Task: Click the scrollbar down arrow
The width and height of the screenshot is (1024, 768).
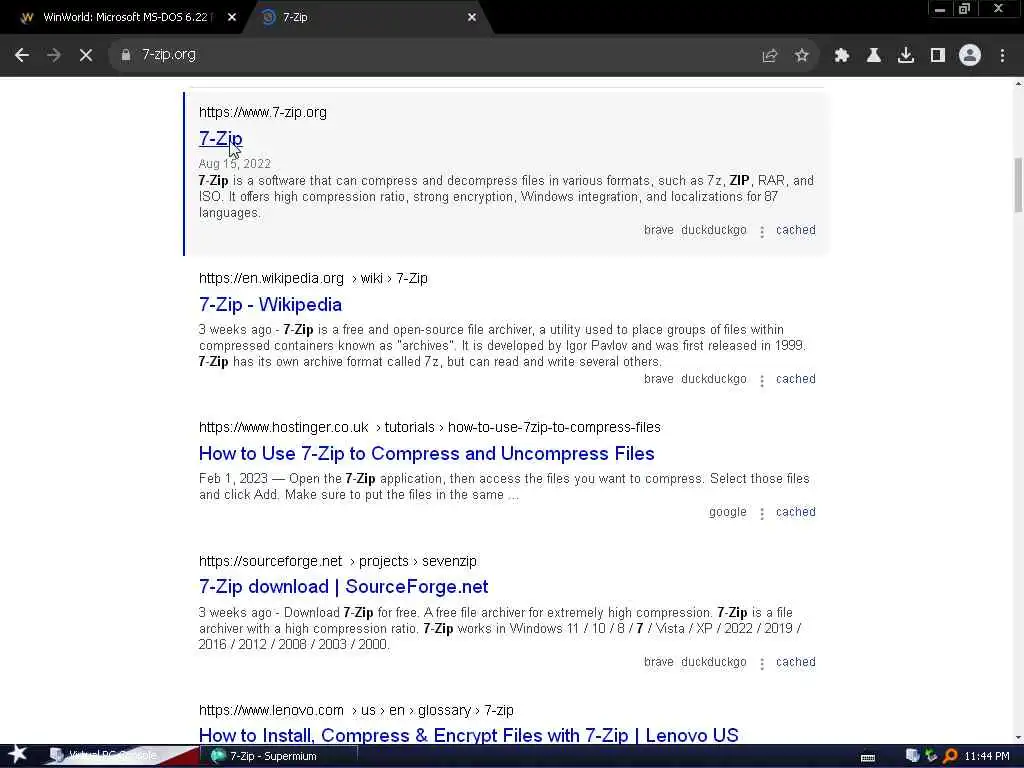Action: (1018, 738)
